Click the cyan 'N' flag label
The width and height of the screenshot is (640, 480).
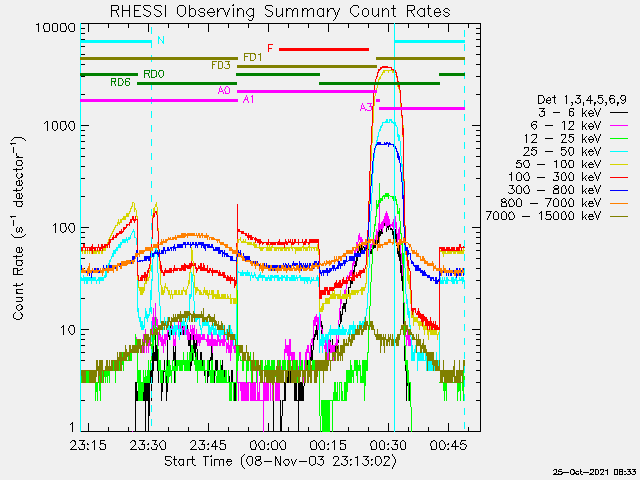(161, 40)
